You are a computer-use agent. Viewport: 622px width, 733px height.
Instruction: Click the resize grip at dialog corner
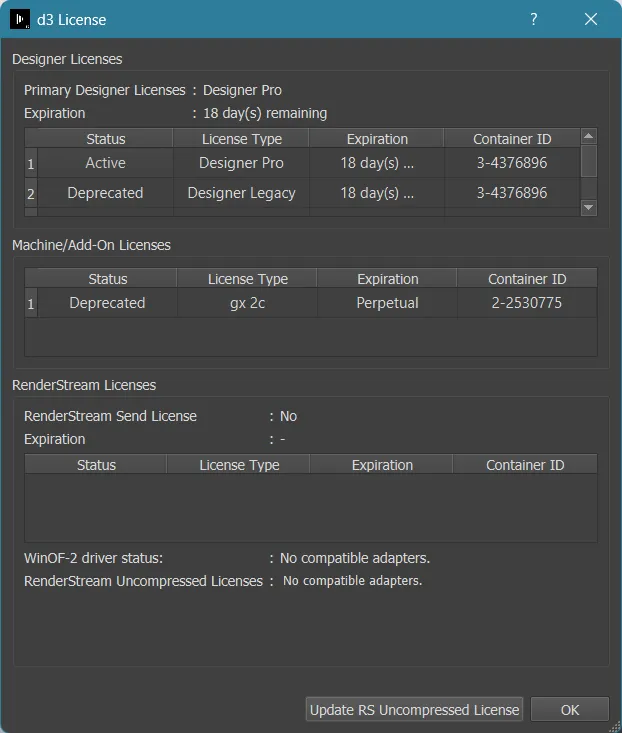tap(616, 727)
